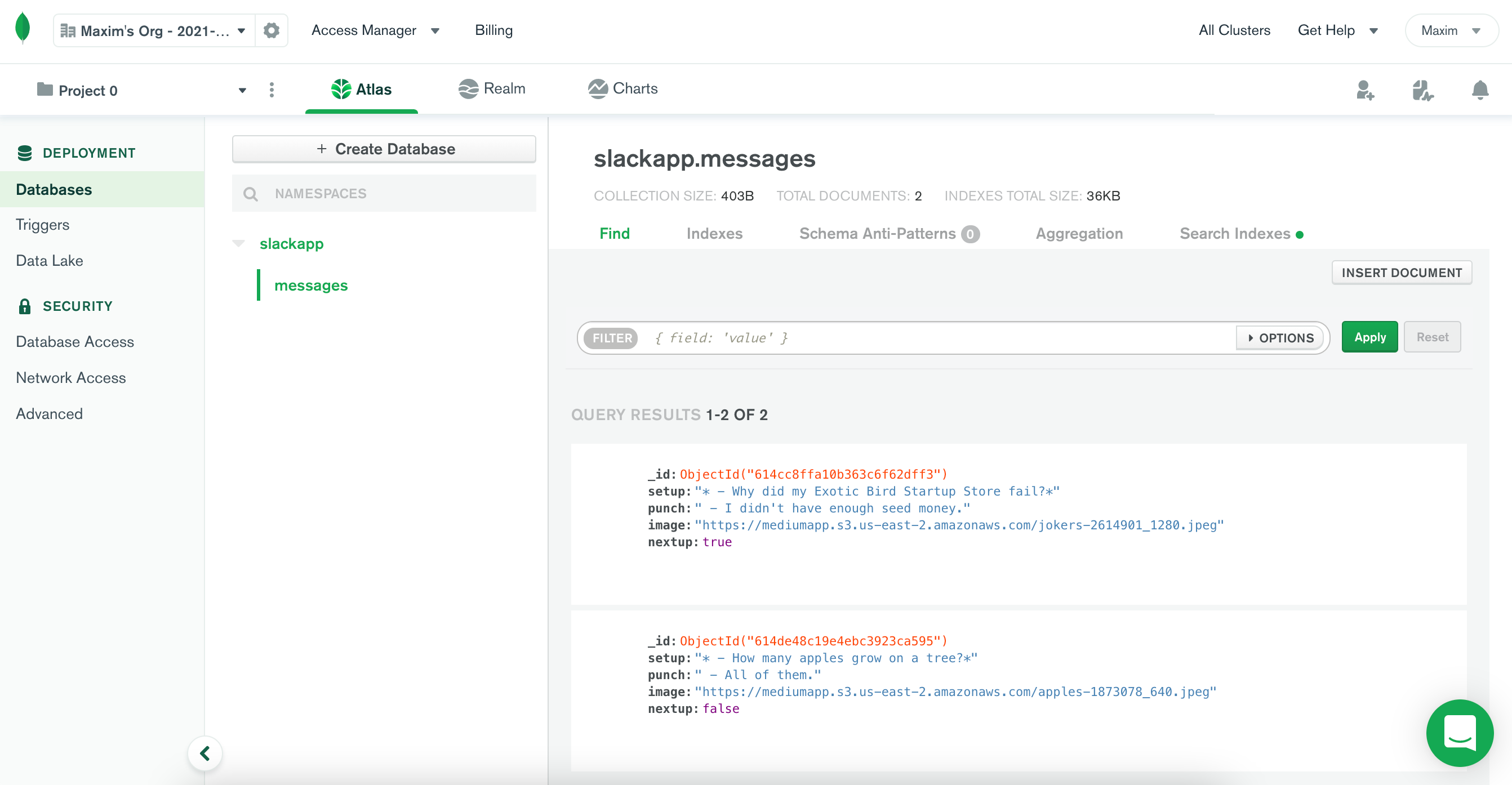Viewport: 1512px width, 785px height.
Task: Switch to the Charts product tab
Action: (624, 88)
